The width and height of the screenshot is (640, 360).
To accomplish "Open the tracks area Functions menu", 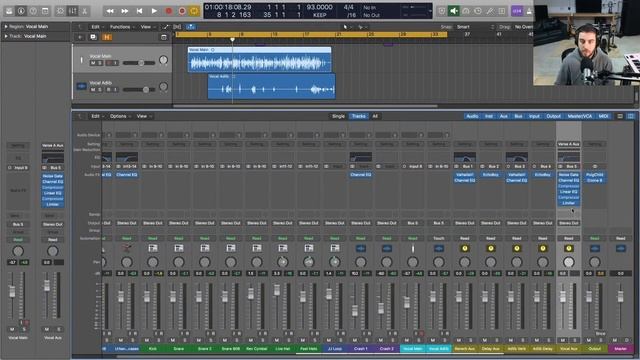I will coord(122,27).
